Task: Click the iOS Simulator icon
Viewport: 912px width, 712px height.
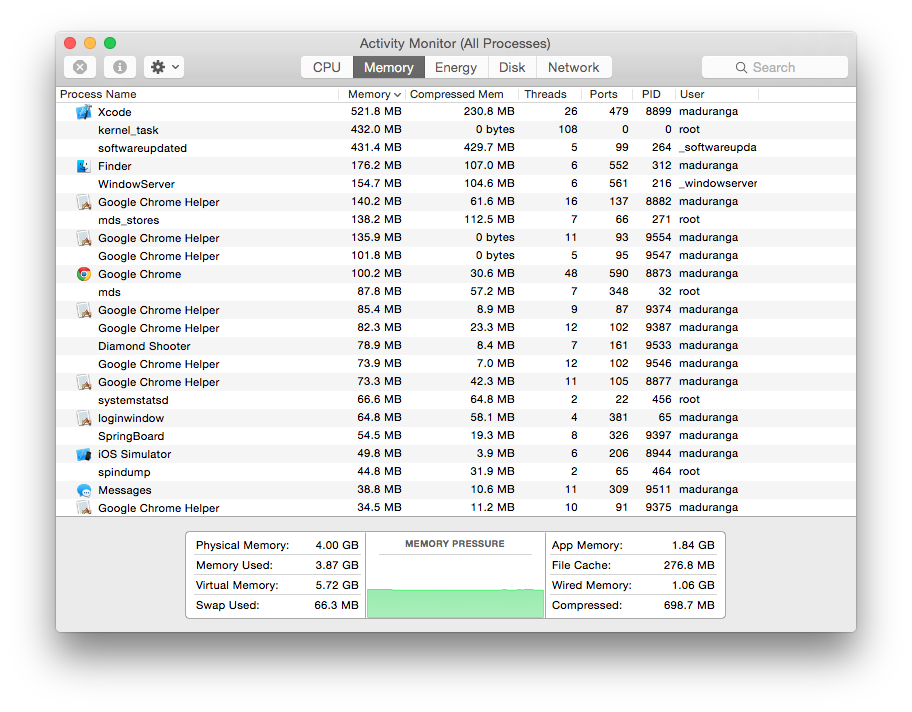Action: point(84,454)
